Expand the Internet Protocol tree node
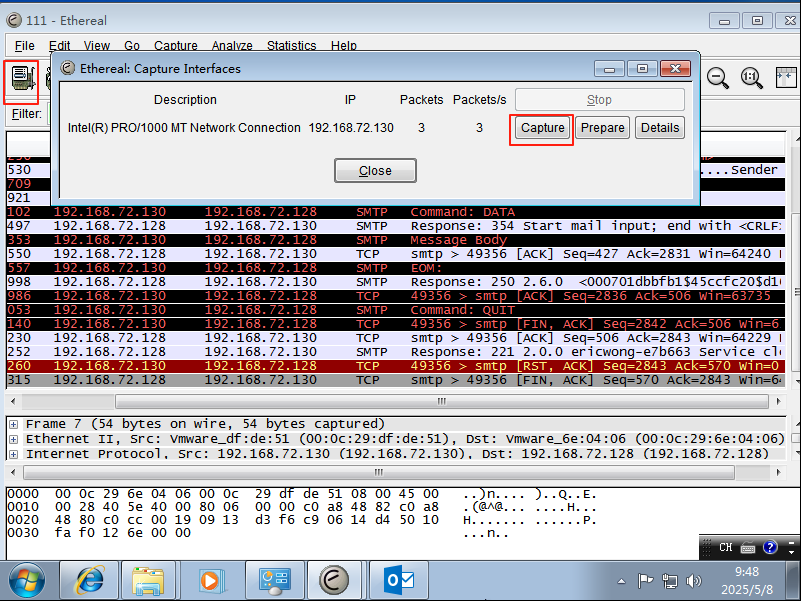Viewport: 801px width, 601px height. point(13,454)
